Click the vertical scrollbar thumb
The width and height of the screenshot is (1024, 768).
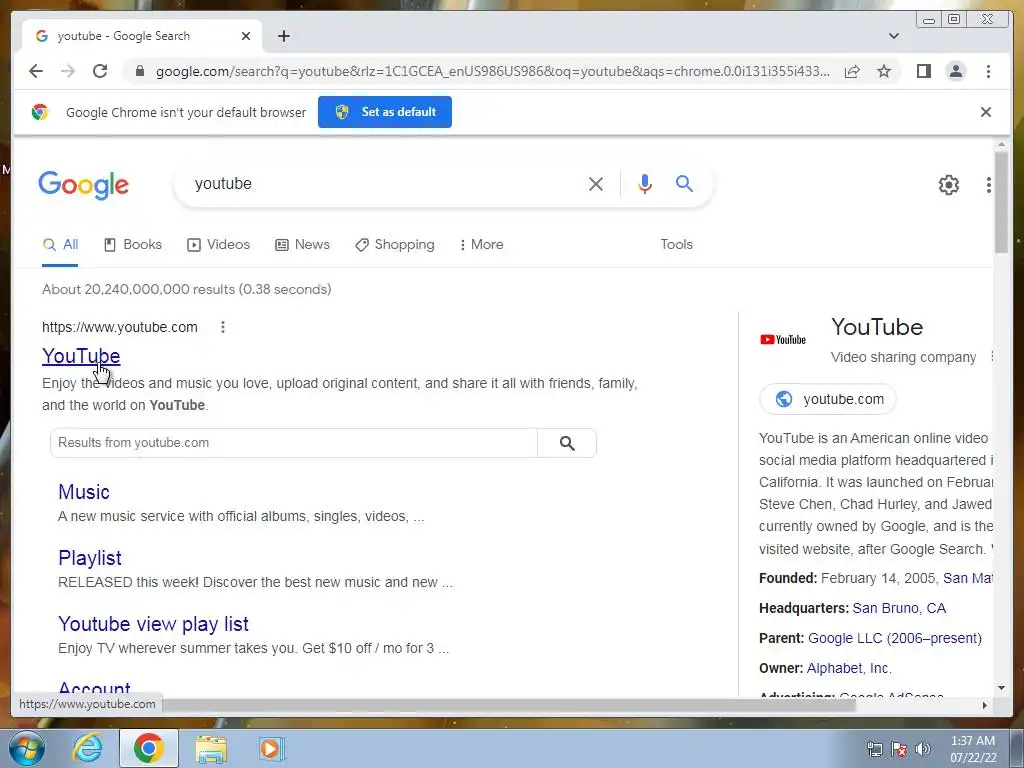[1001, 202]
